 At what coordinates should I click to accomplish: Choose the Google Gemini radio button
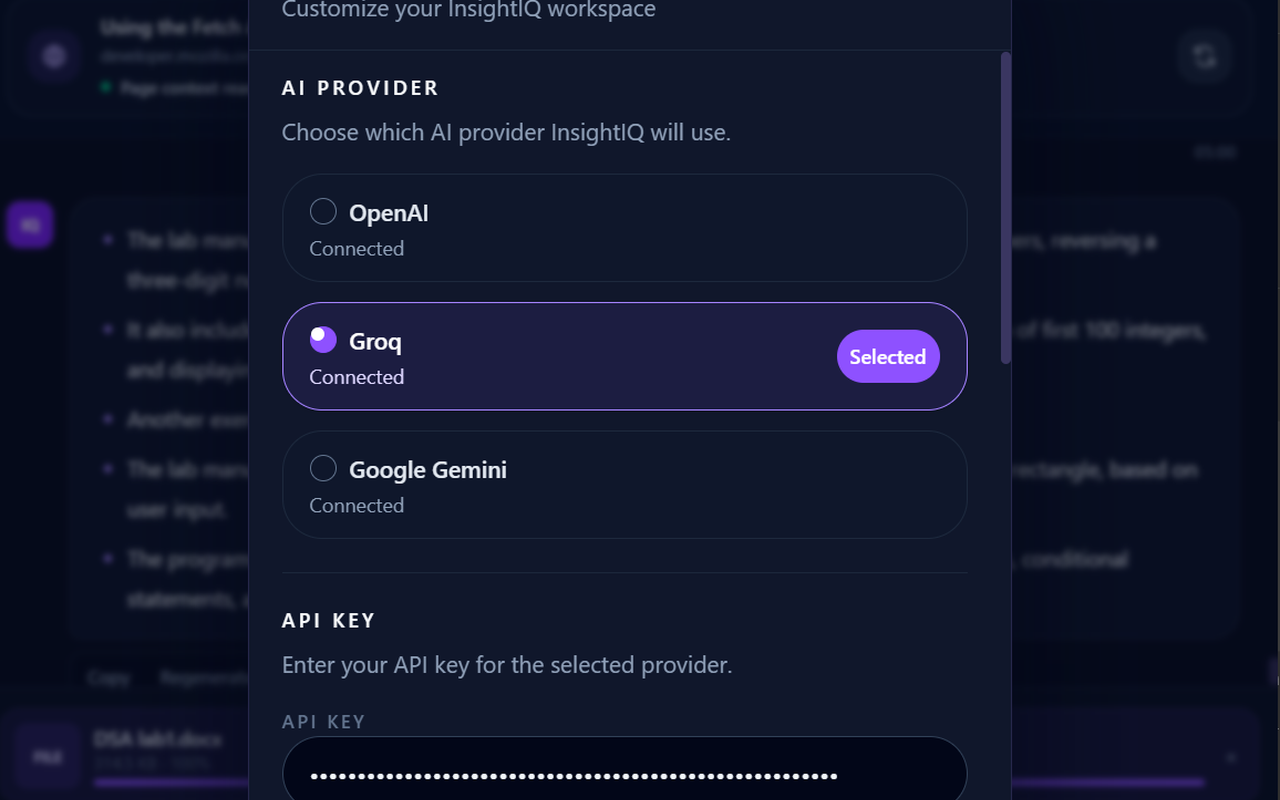(x=323, y=467)
